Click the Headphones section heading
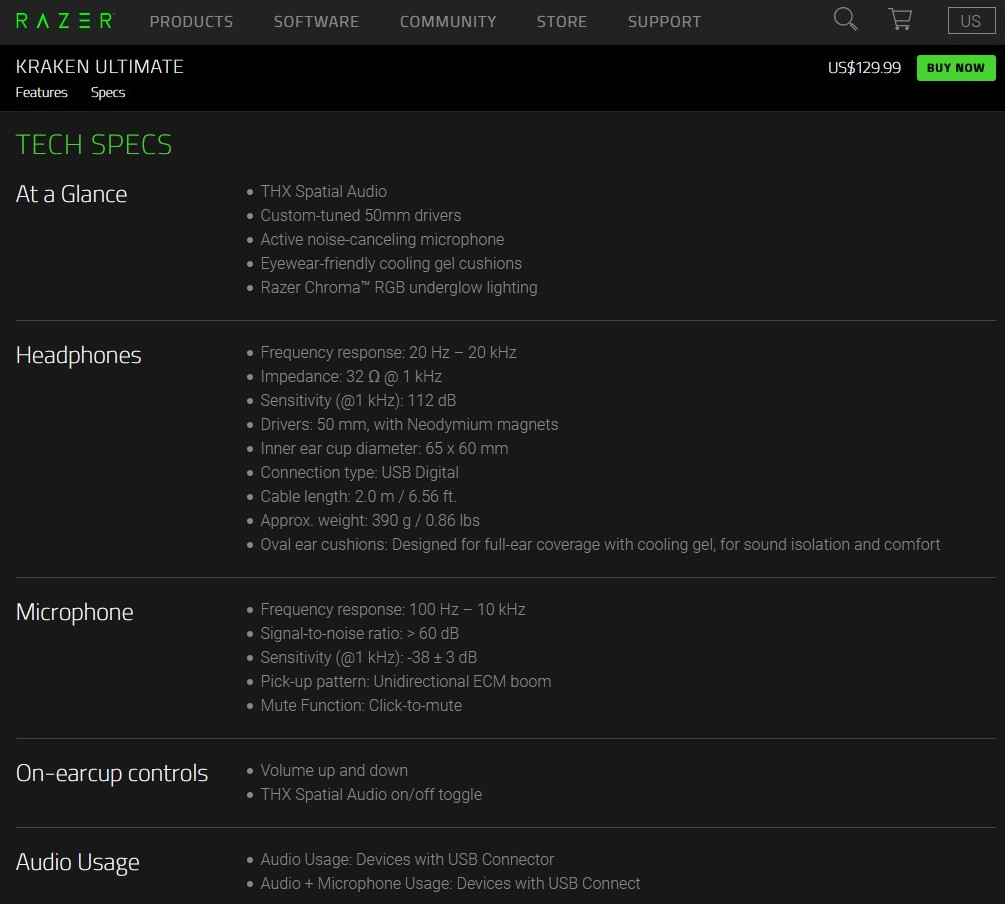This screenshot has height=904, width=1005. [x=79, y=355]
